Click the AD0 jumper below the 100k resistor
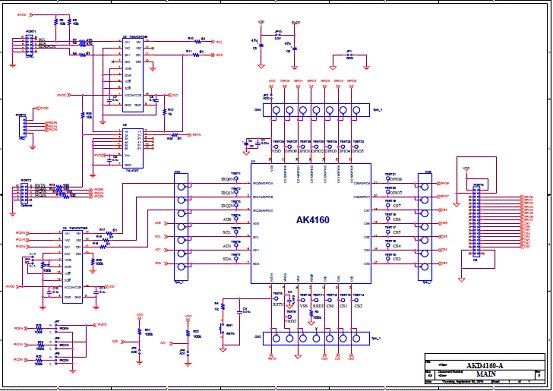Viewport: 553px width, 391px height. tap(139, 351)
